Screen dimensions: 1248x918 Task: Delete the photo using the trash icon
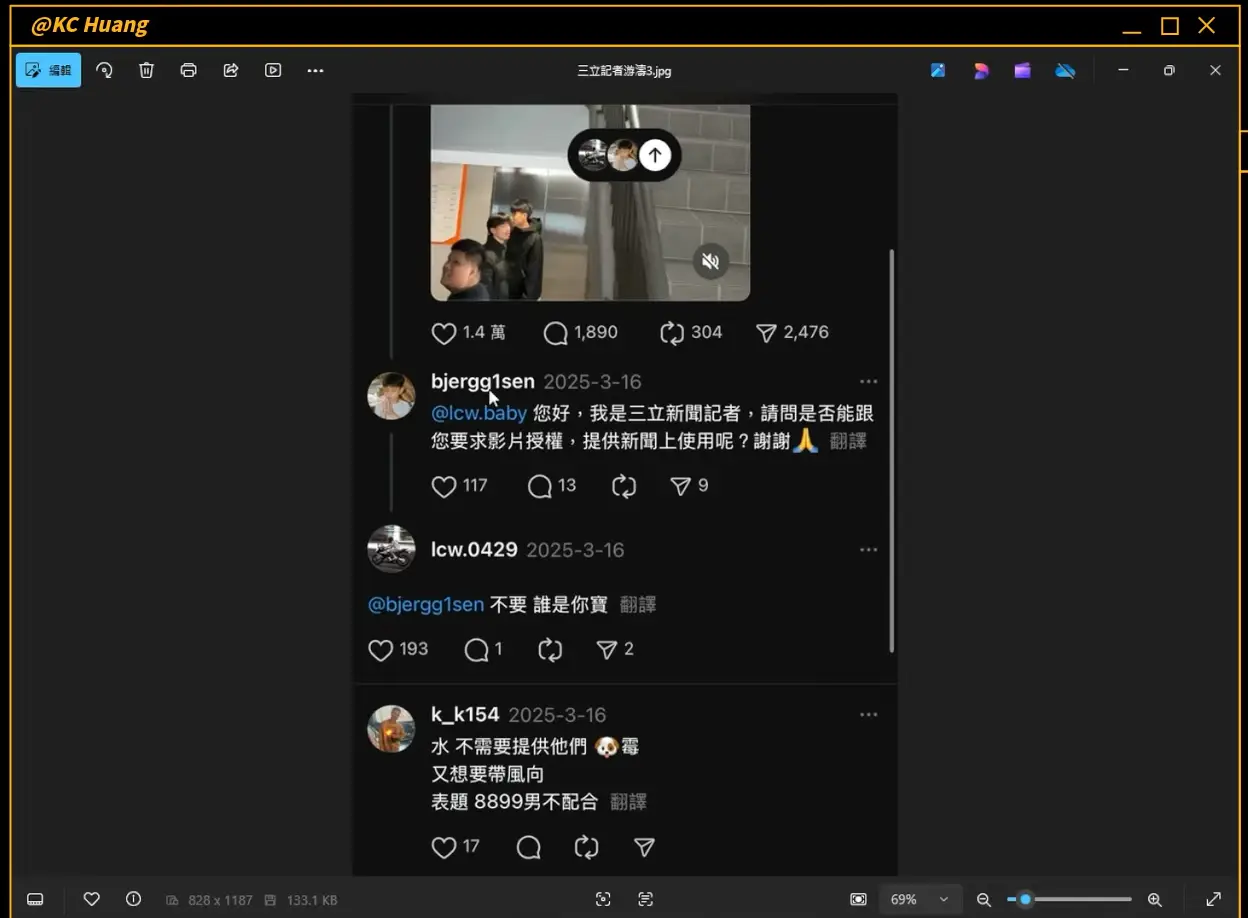click(146, 70)
